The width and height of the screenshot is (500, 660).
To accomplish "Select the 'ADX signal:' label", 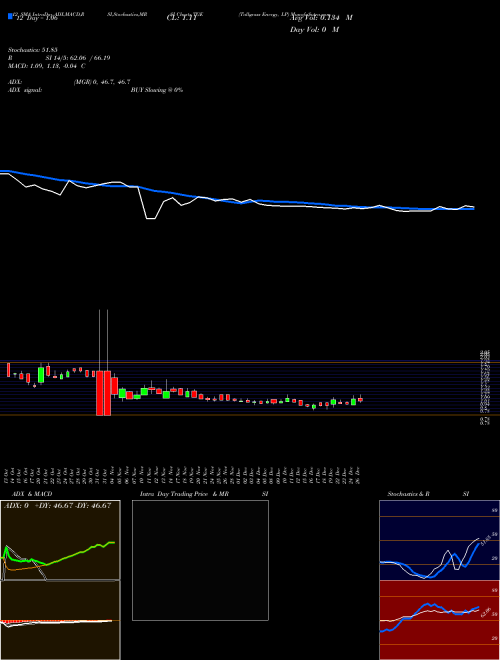I will click(x=24, y=90).
